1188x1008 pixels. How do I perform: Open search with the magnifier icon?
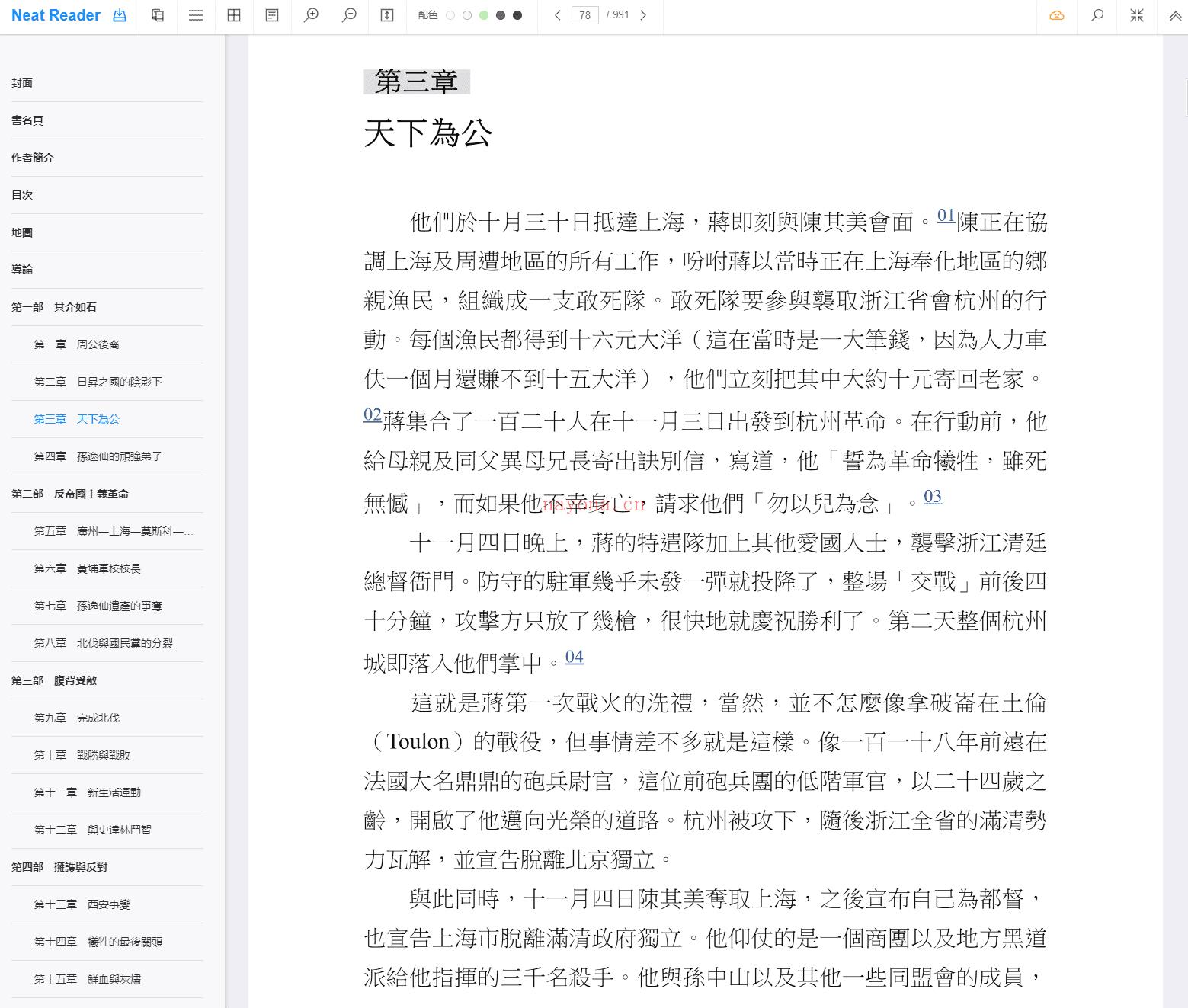coord(1097,15)
